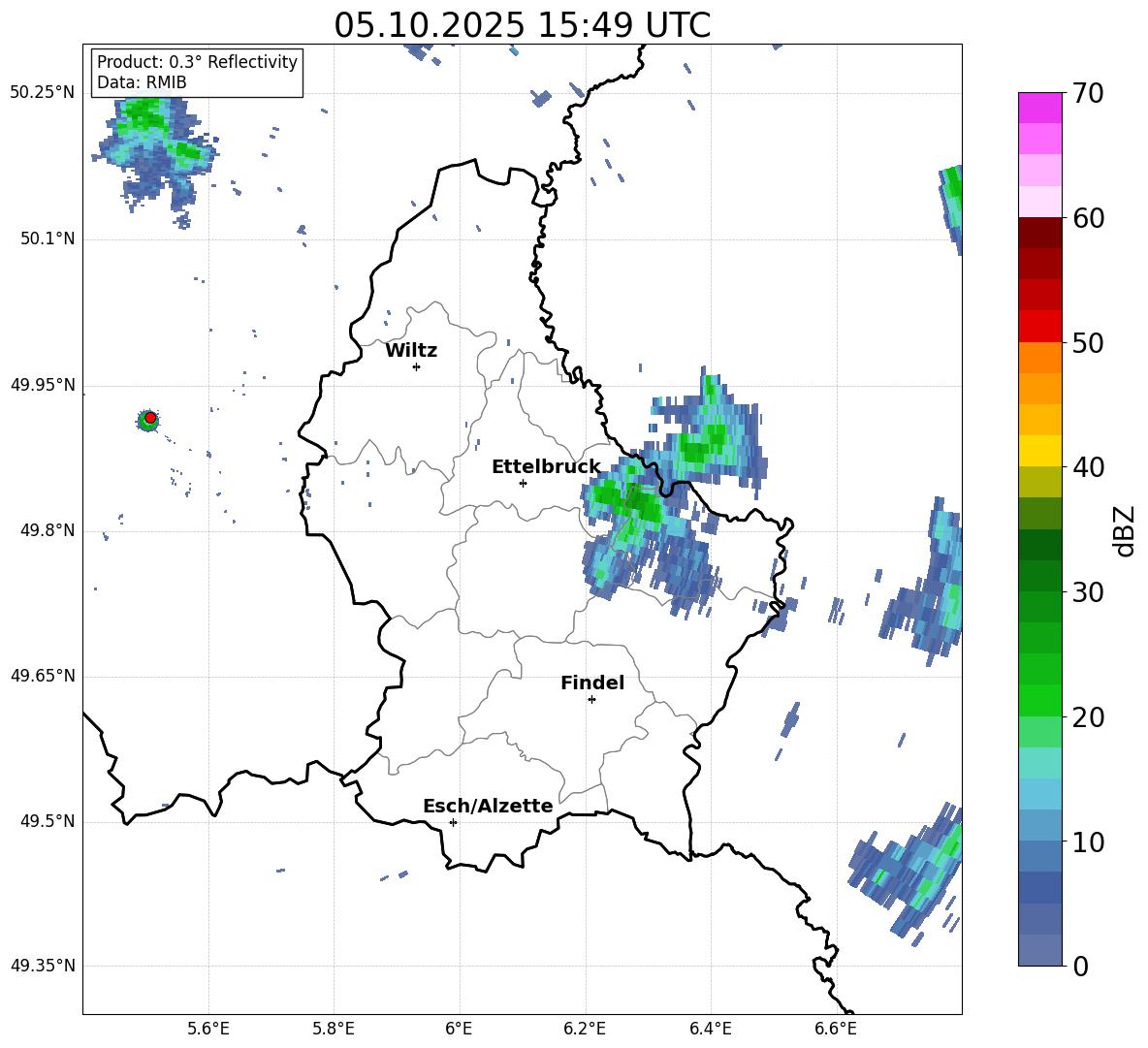
Task: Click the cross marker below Findel
Action: pos(591,700)
